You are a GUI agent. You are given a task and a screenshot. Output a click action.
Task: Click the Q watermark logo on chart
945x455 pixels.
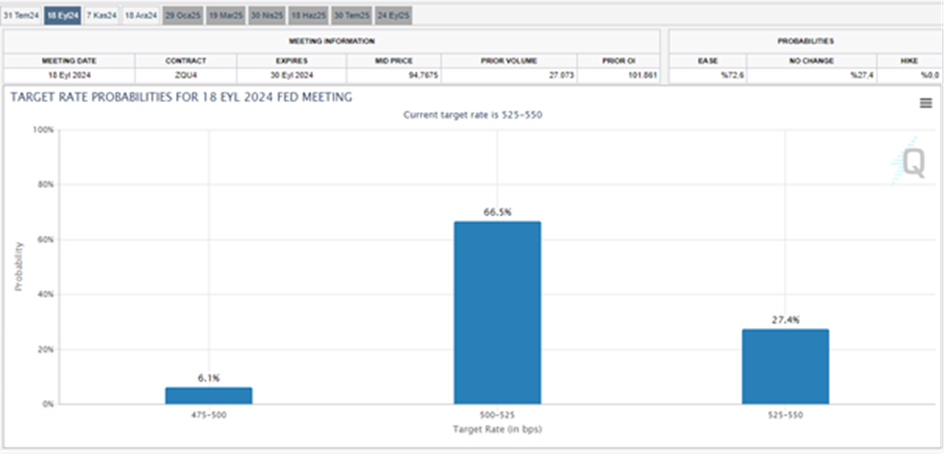pos(911,163)
